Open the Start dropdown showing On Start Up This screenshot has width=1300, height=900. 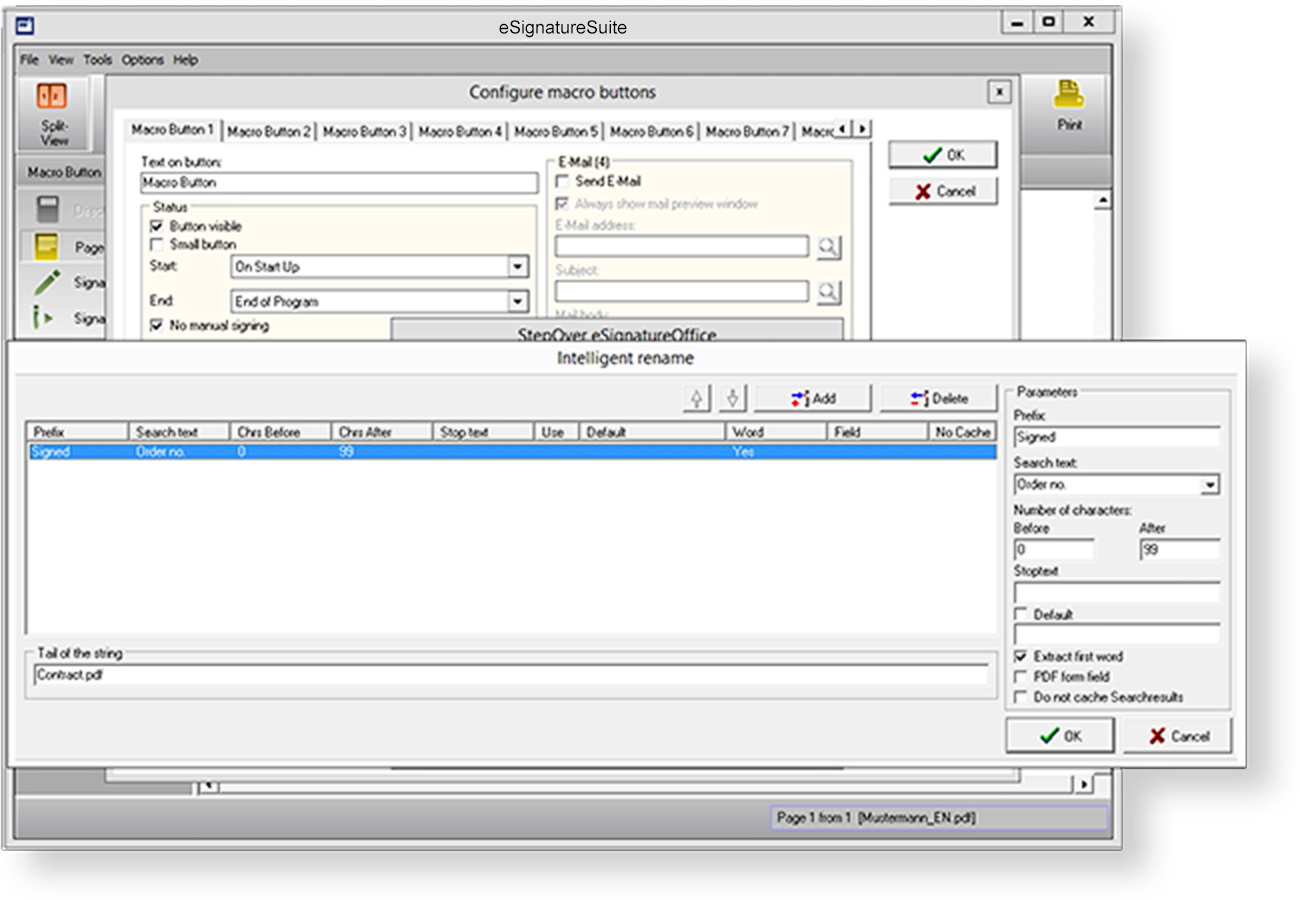[x=517, y=267]
